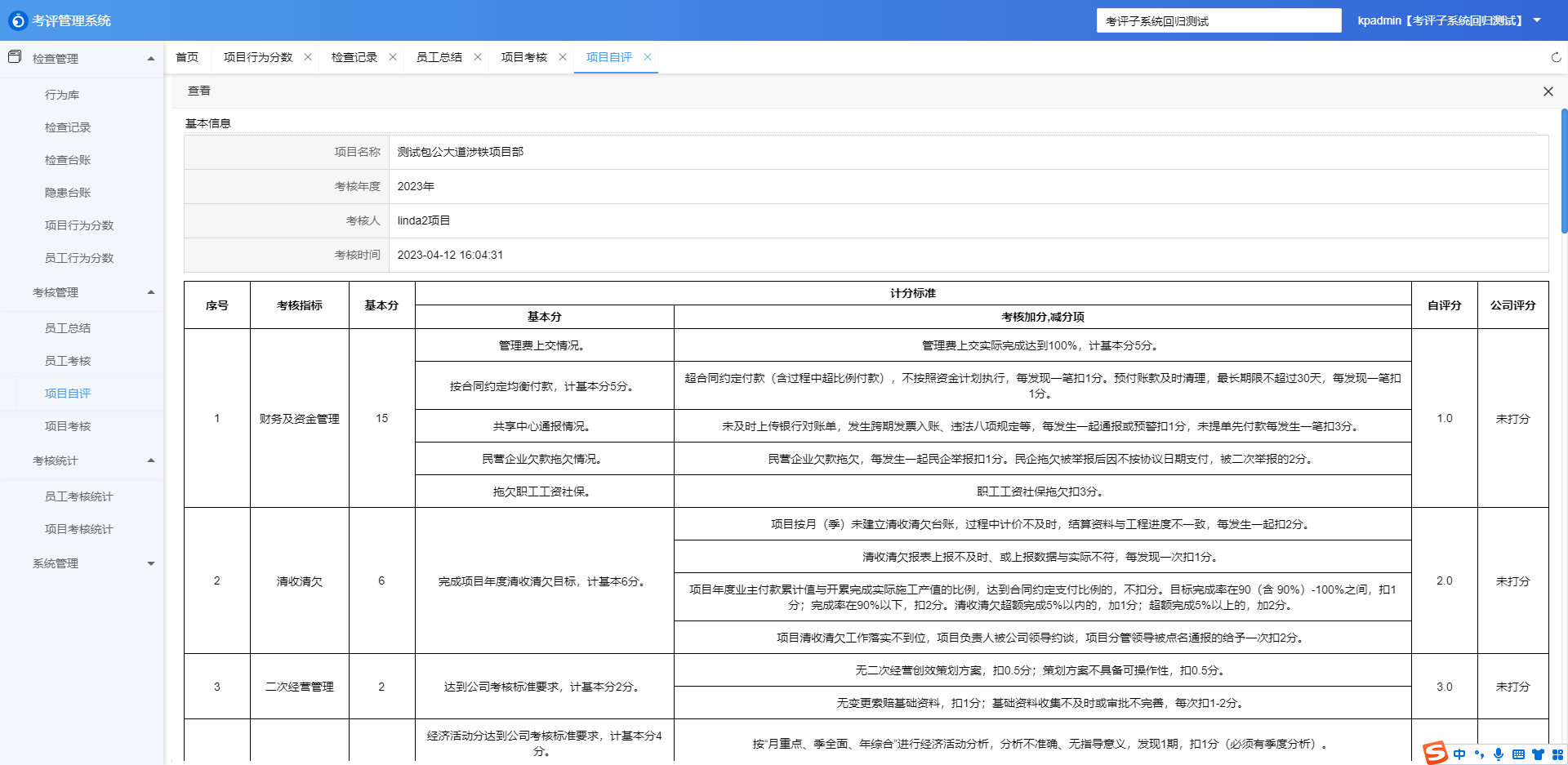Click the 公司评分 column header
Image resolution: width=1568 pixels, height=765 pixels.
(1513, 305)
